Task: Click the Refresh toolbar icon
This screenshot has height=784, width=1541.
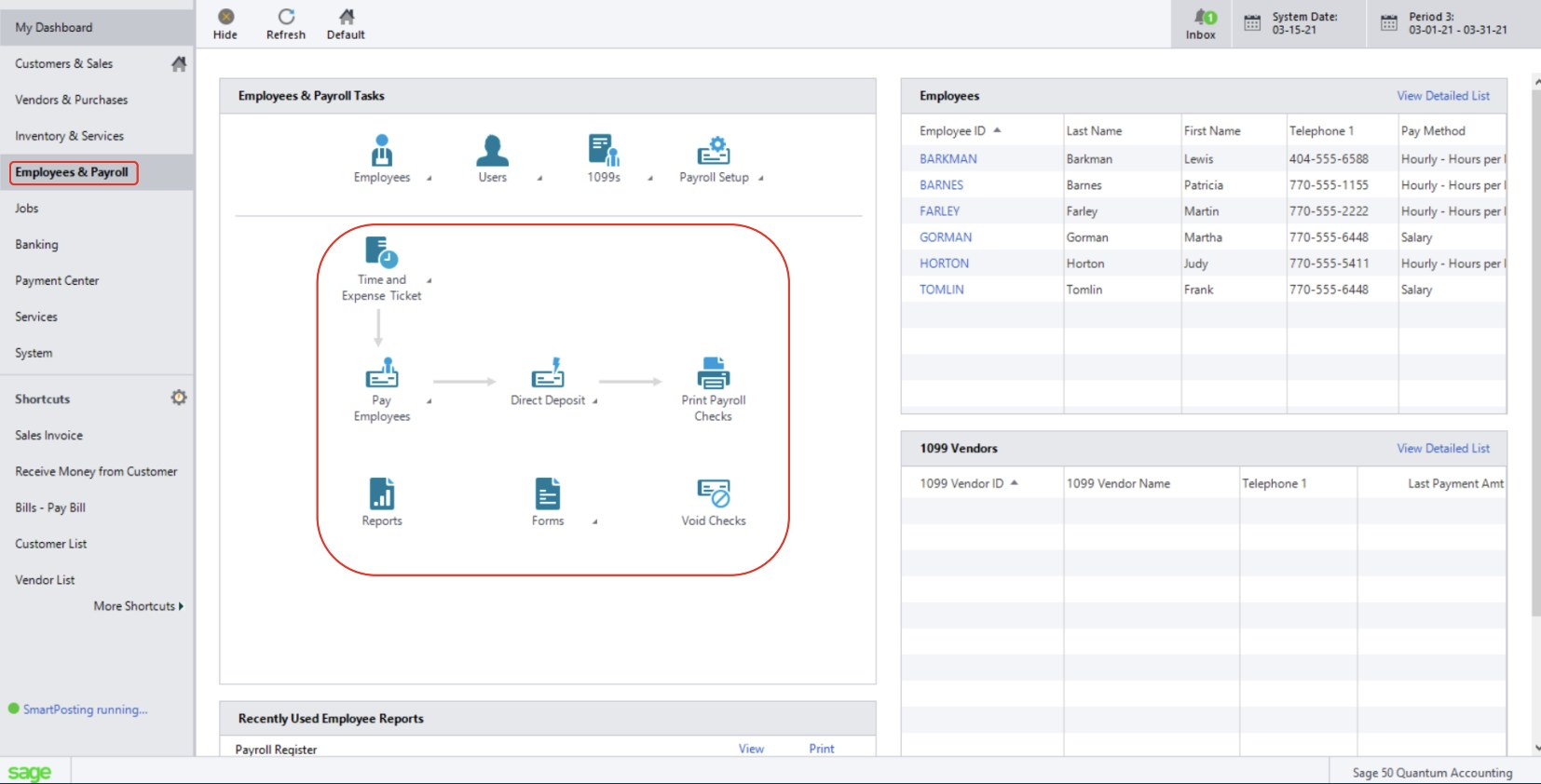Action: pos(286,17)
